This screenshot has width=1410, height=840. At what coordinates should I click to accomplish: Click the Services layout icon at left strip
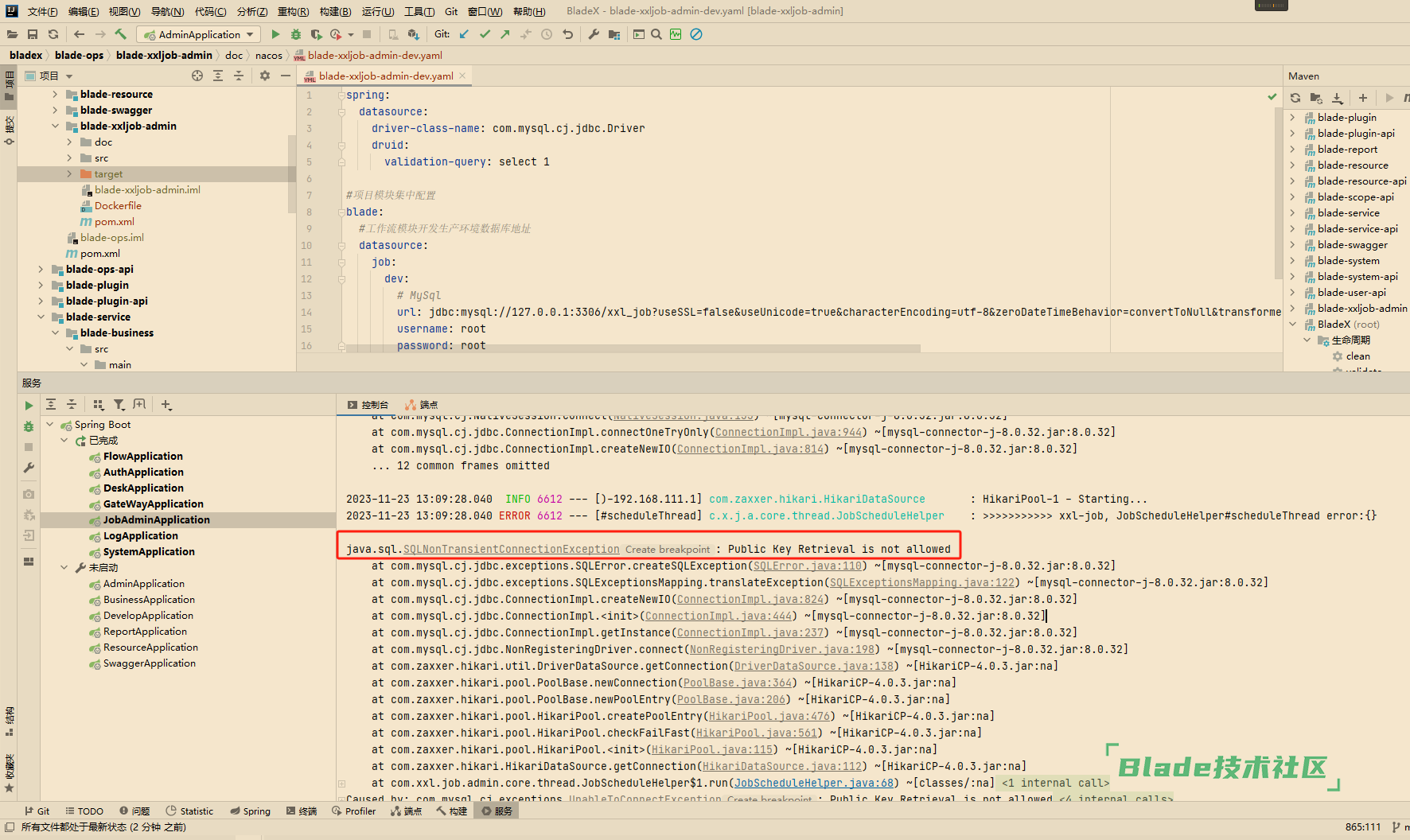29,561
